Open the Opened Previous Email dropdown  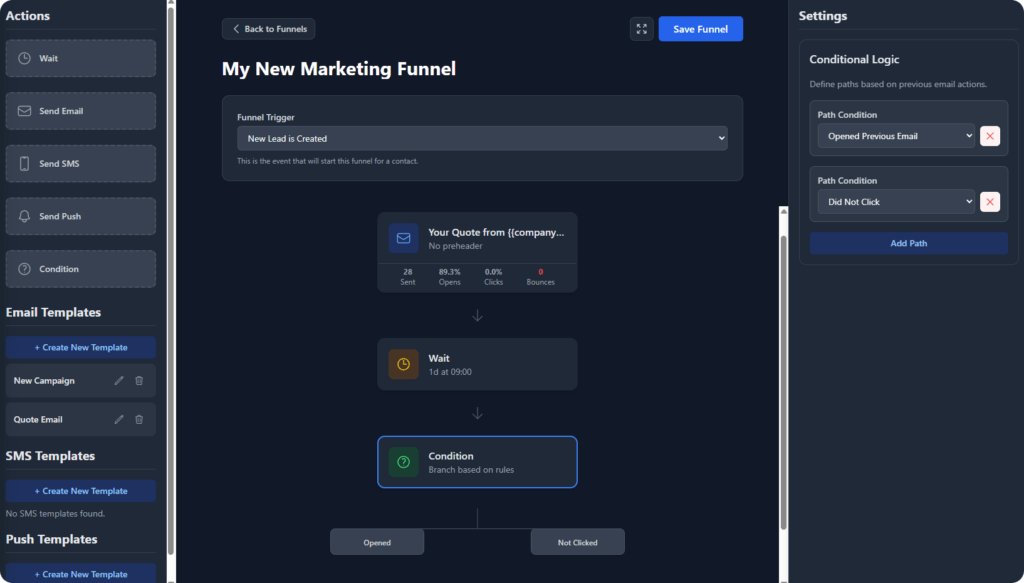tap(896, 136)
